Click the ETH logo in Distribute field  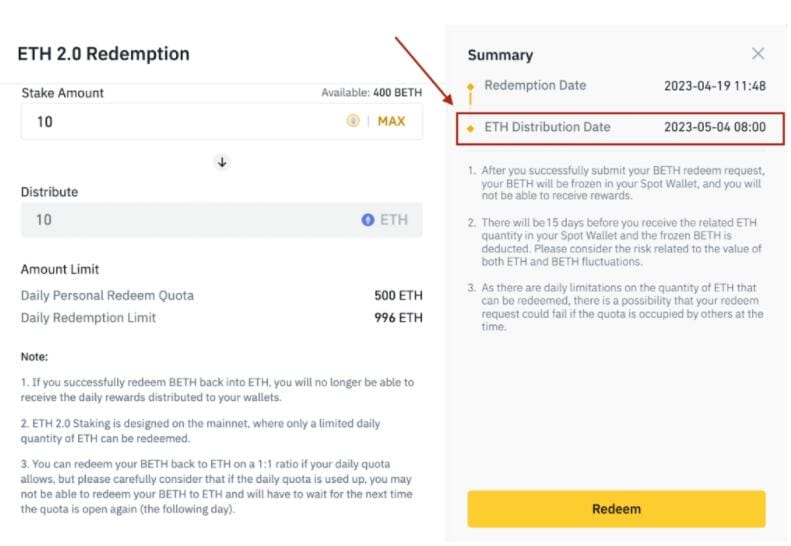pyautogui.click(x=368, y=220)
